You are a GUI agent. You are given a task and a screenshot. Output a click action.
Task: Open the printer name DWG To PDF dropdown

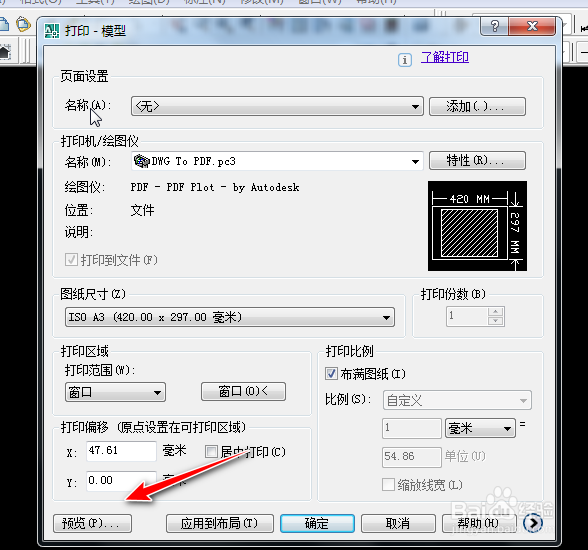click(277, 161)
